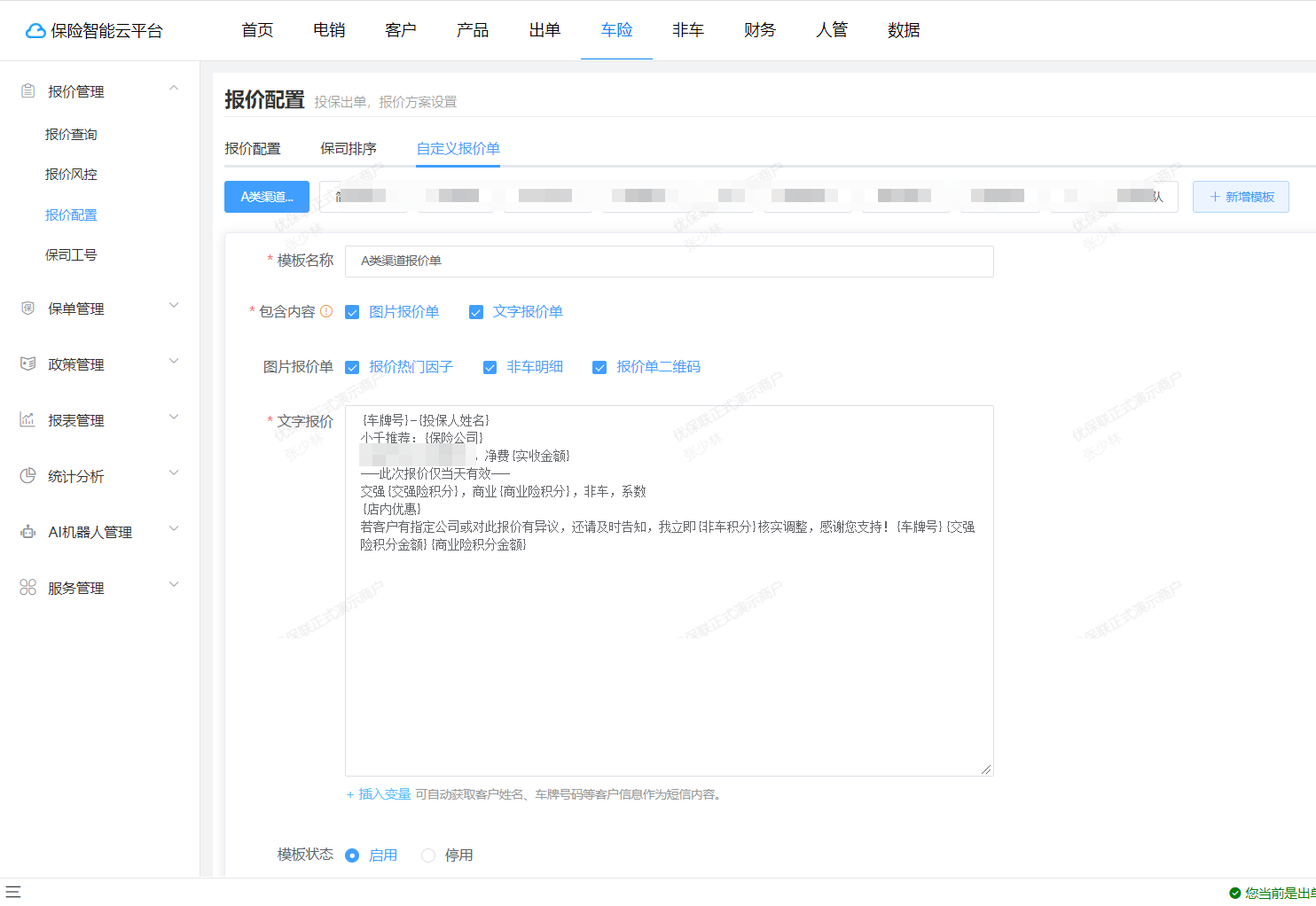Click the 插入变量 link
1316x906 pixels.
tap(379, 794)
